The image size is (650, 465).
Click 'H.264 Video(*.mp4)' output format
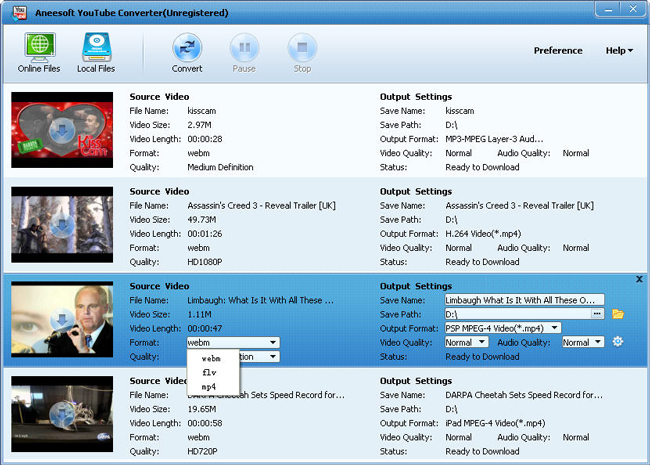click(x=483, y=234)
